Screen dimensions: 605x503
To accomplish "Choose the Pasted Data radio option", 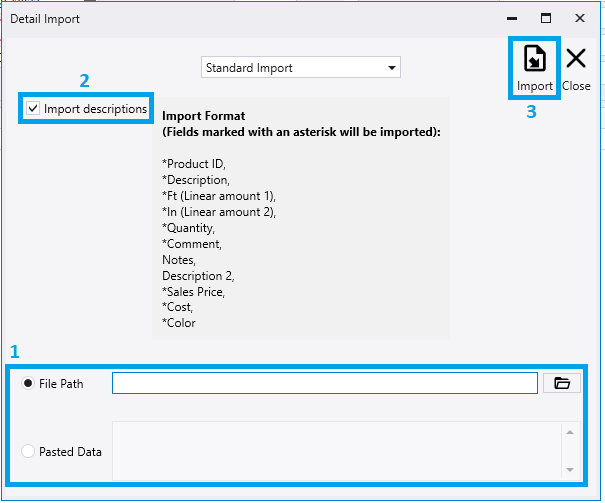I will point(28,451).
